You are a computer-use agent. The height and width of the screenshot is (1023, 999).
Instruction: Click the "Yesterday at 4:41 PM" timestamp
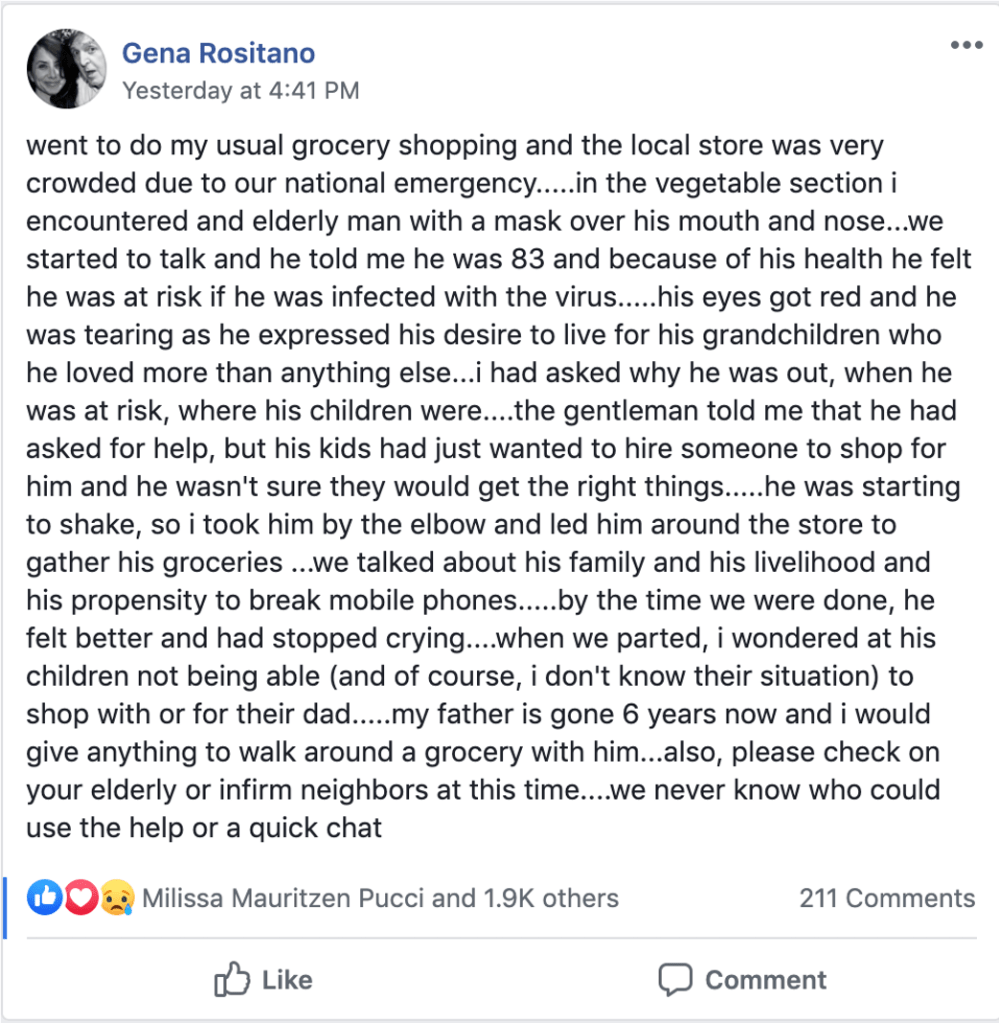coord(240,90)
